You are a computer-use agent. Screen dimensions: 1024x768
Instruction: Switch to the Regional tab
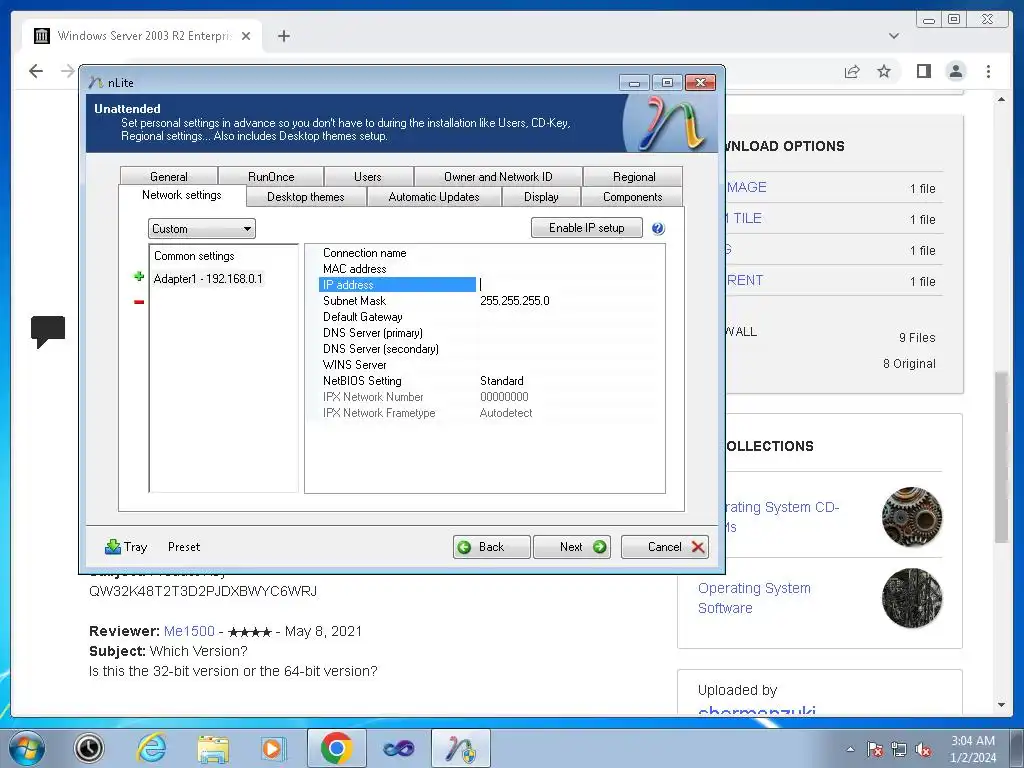tap(633, 176)
